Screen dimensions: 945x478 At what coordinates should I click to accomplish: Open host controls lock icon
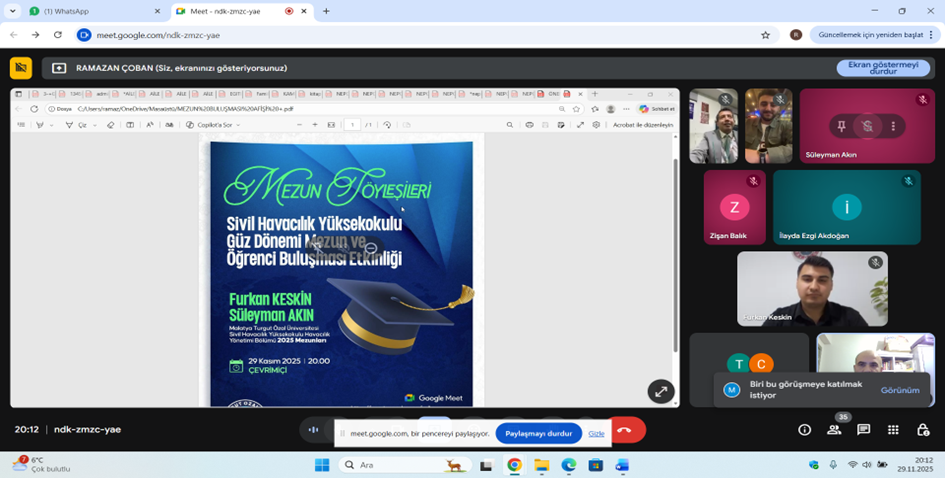(922, 430)
